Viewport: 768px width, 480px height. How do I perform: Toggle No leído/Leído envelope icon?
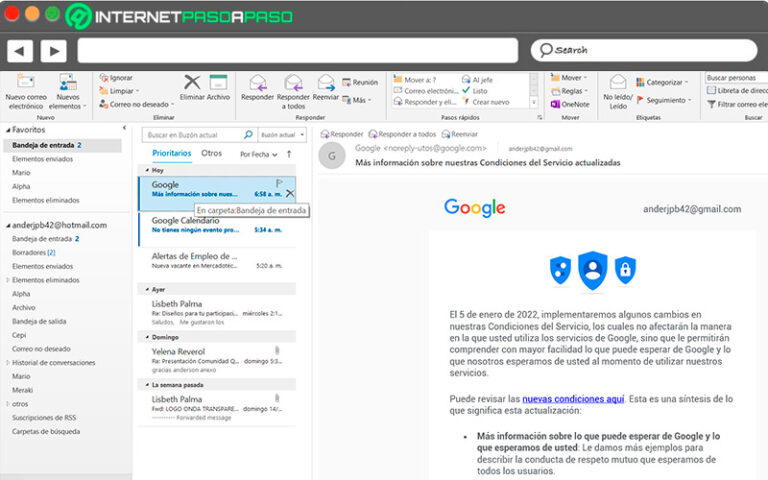coord(618,82)
